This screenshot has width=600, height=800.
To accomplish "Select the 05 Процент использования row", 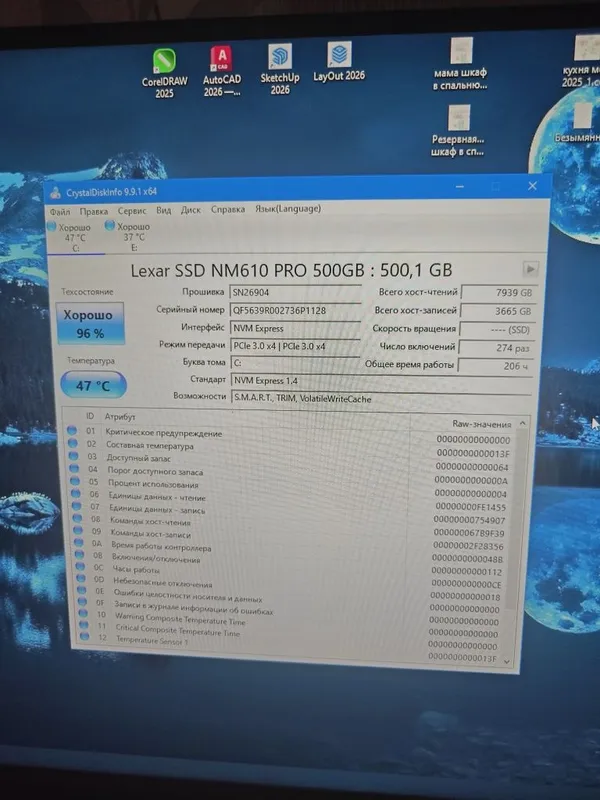I will point(290,487).
